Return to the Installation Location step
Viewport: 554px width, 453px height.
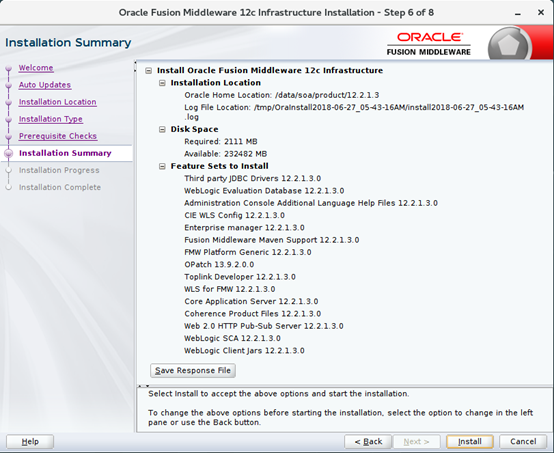click(58, 102)
